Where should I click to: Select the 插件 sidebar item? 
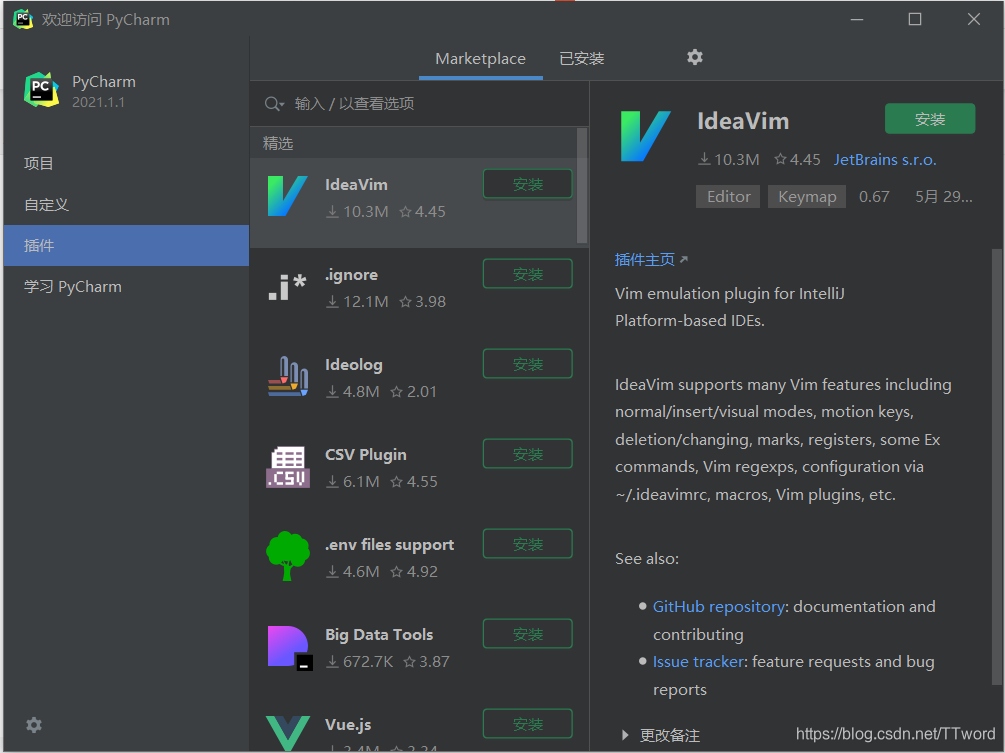point(126,245)
